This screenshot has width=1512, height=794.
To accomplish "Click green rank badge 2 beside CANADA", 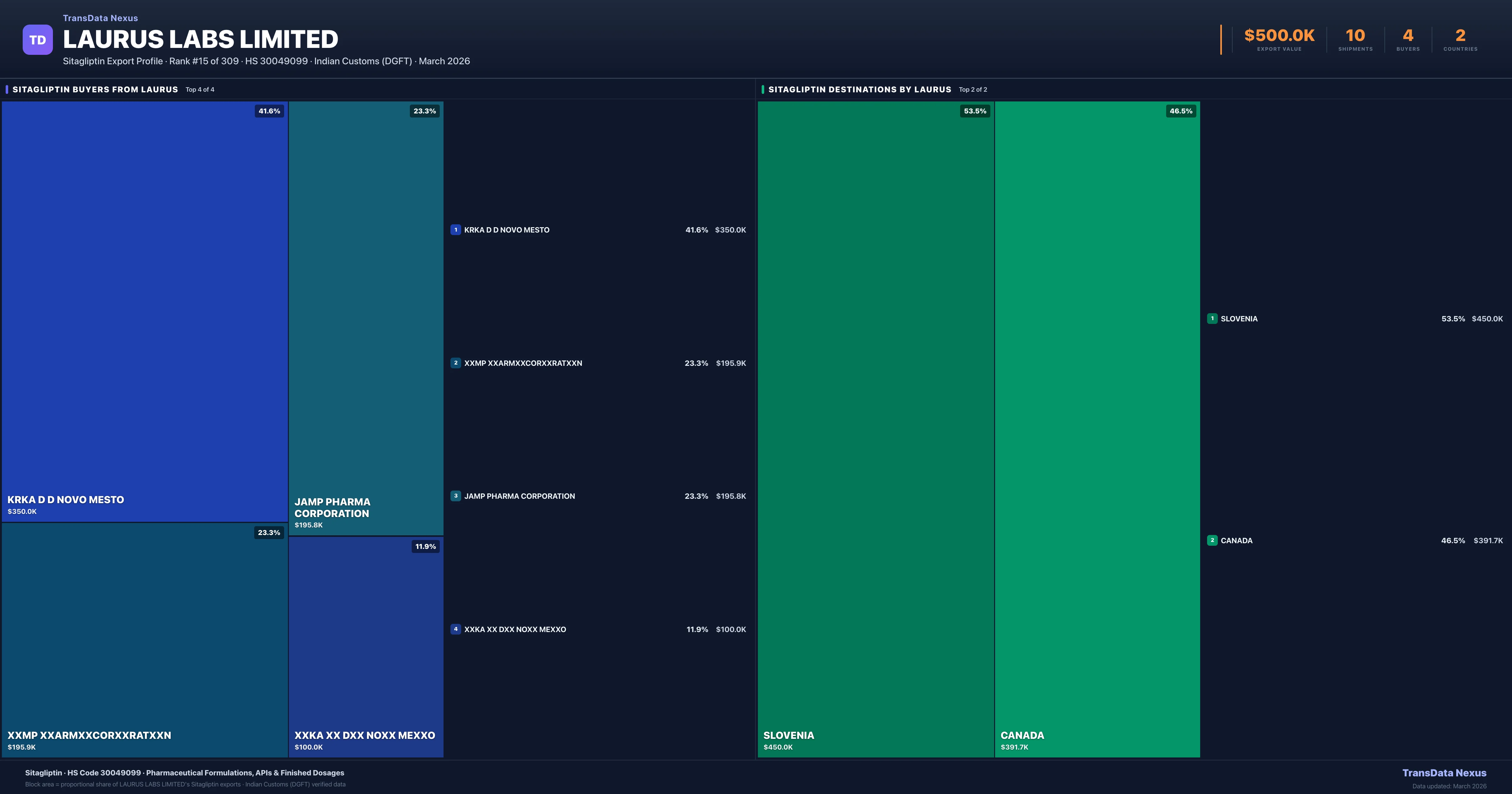I will pyautogui.click(x=1212, y=540).
